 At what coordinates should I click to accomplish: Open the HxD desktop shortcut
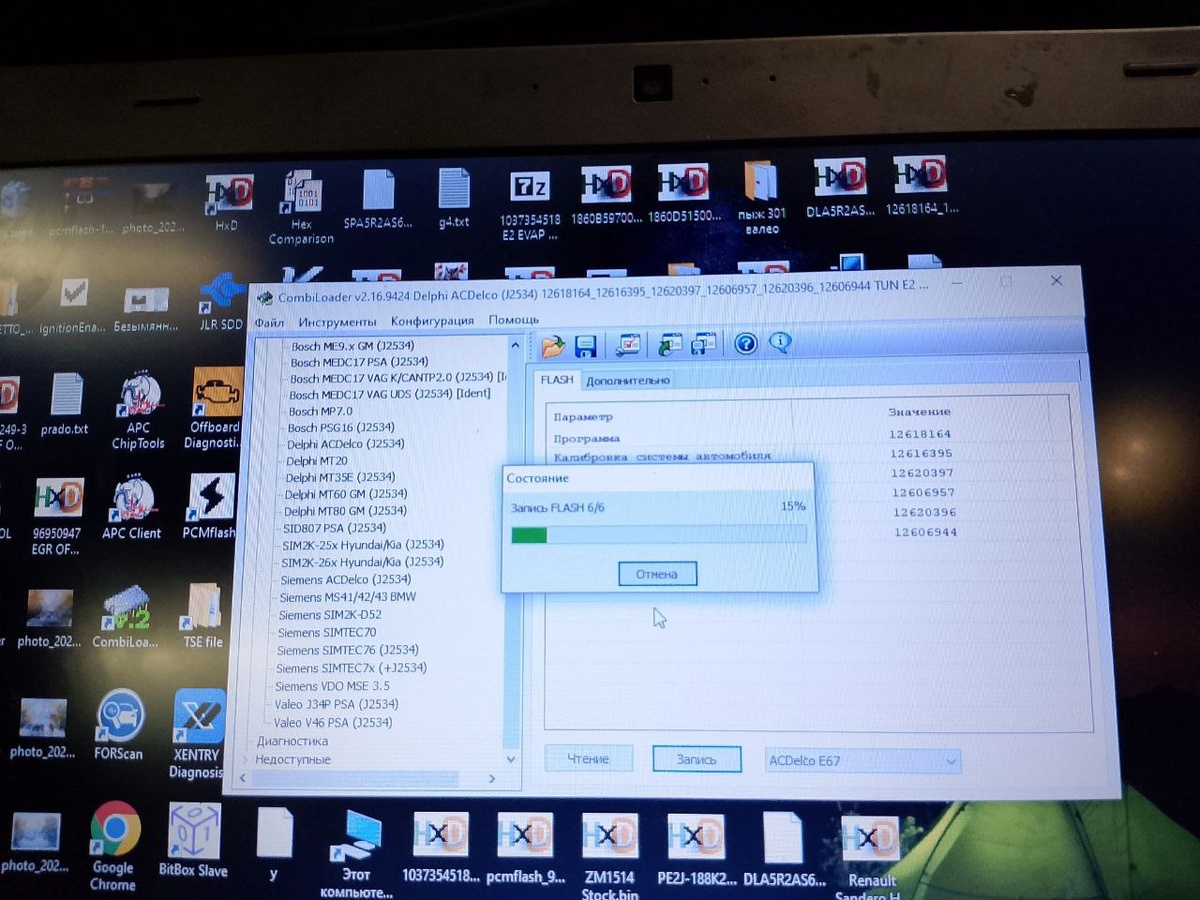click(x=228, y=203)
